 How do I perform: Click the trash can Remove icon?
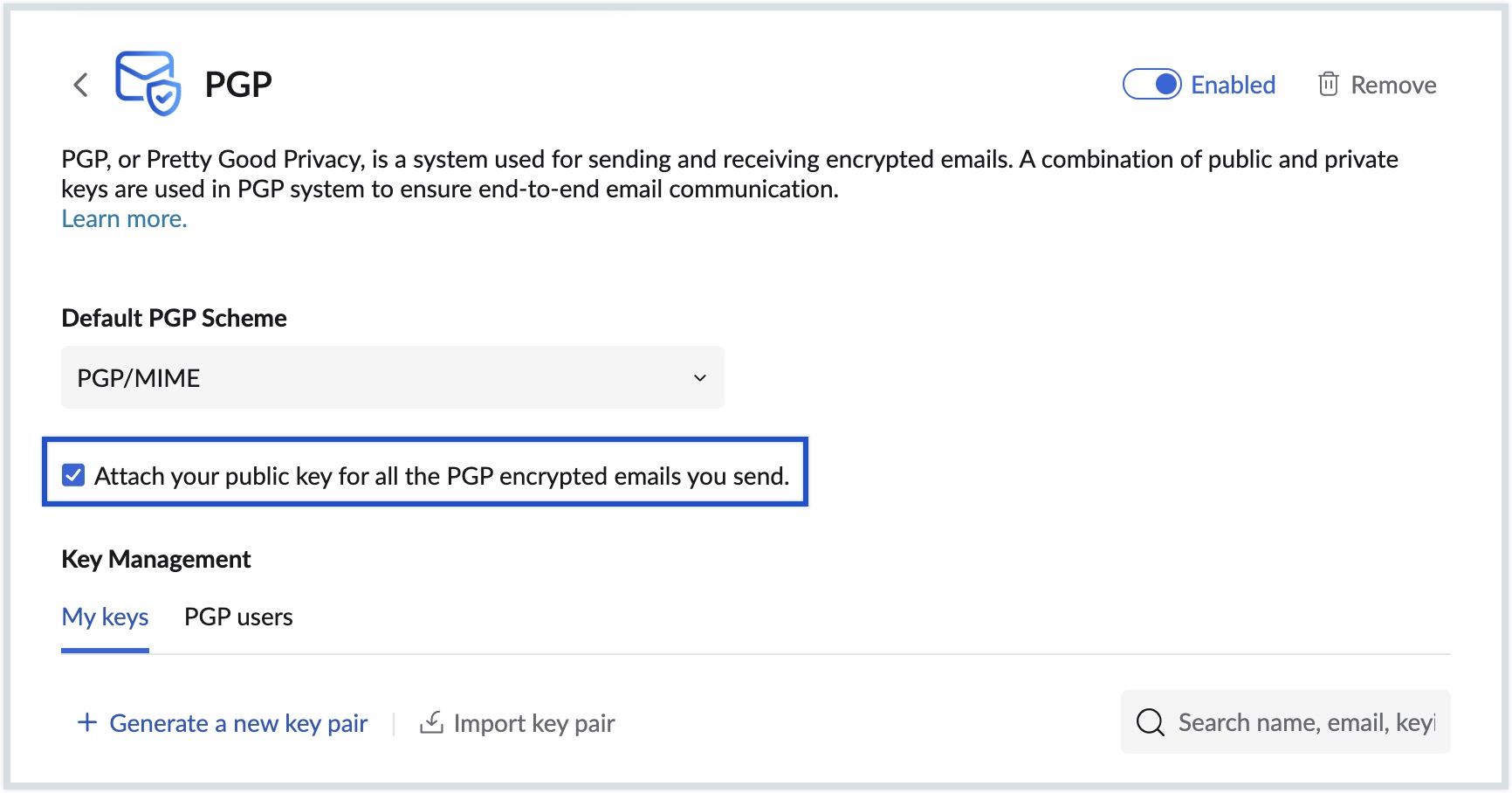tap(1328, 84)
